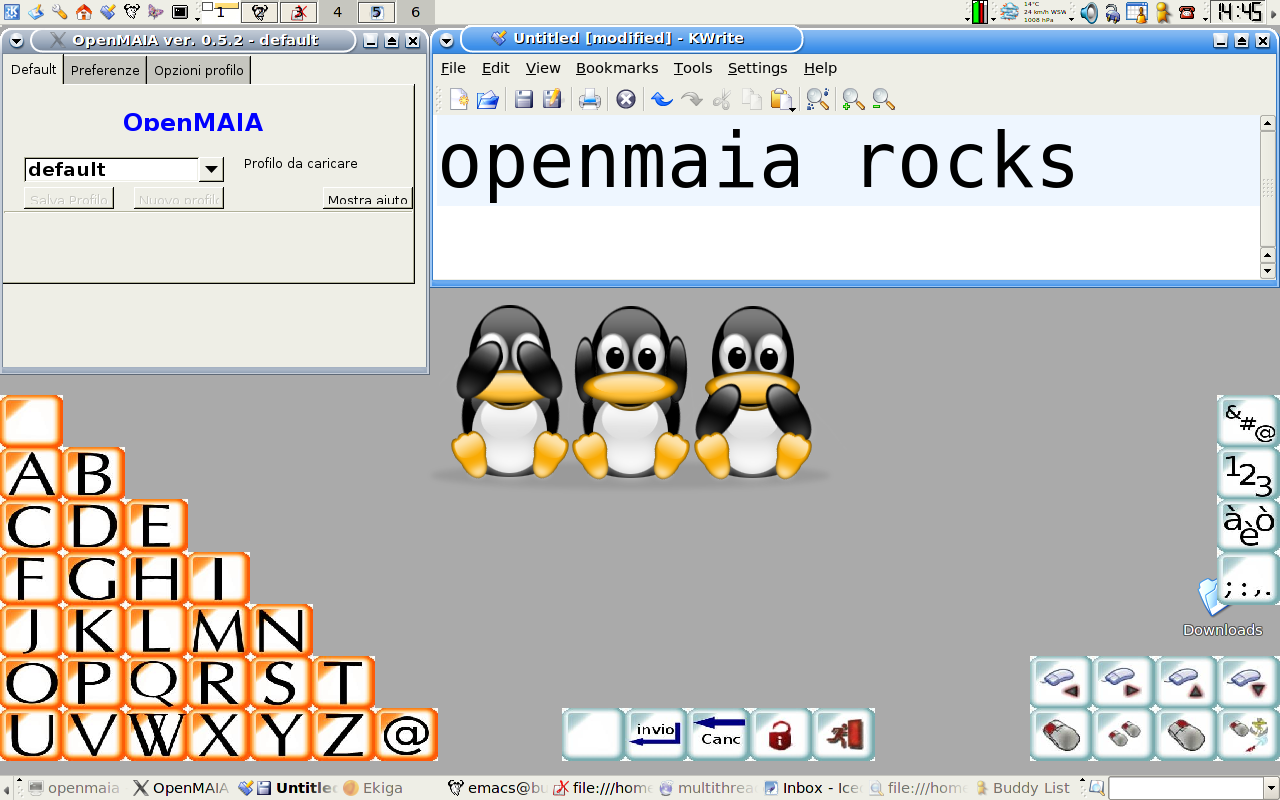Click the right mouse button click key
This screenshot has width=1280, height=800.
pyautogui.click(x=1186, y=734)
